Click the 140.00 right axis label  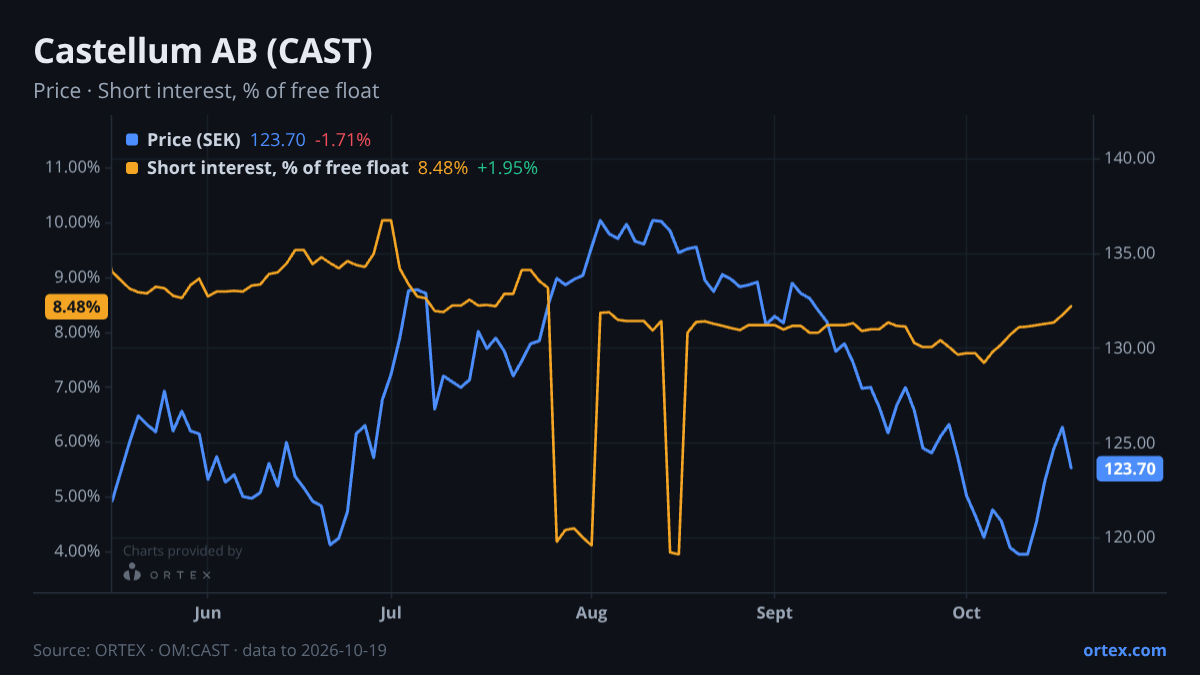click(1130, 158)
